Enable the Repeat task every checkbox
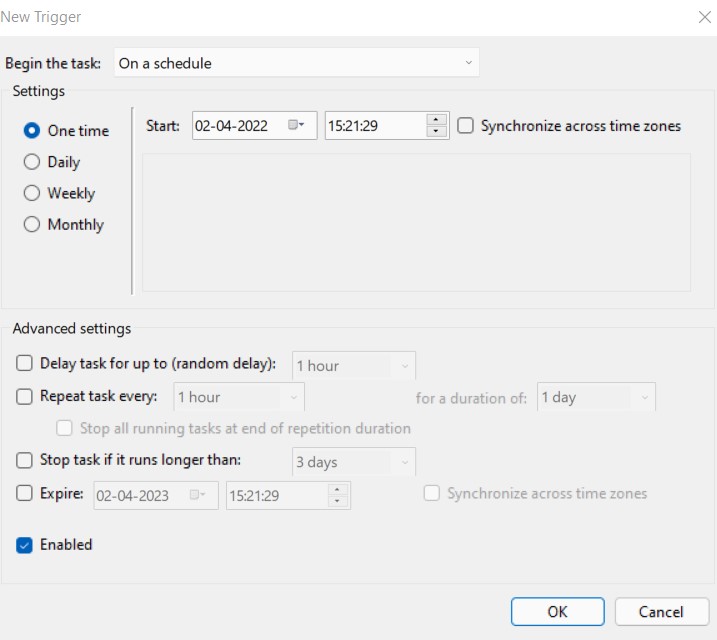717x640 pixels. click(x=25, y=397)
